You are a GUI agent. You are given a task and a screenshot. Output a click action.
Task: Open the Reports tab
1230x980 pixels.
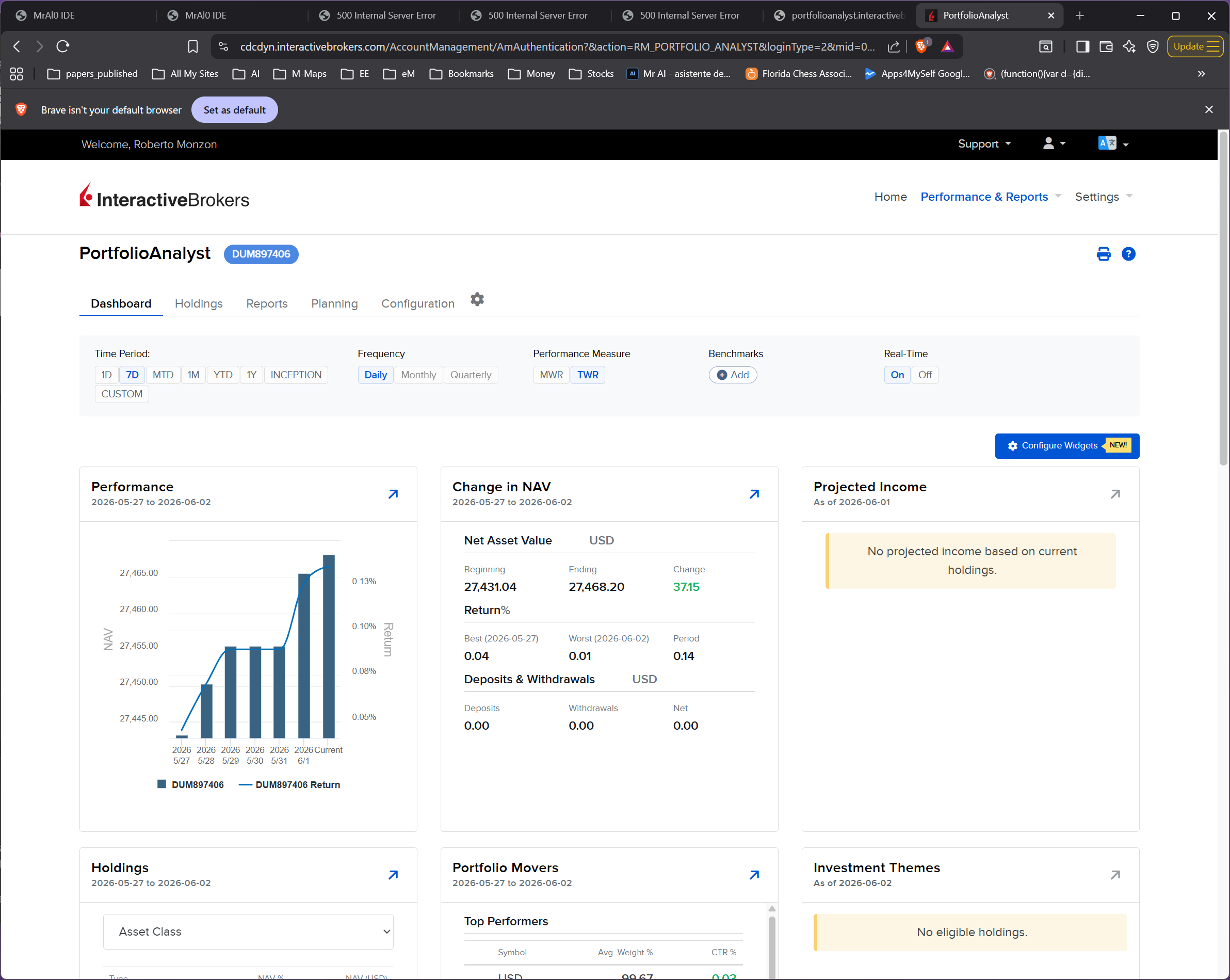point(267,303)
